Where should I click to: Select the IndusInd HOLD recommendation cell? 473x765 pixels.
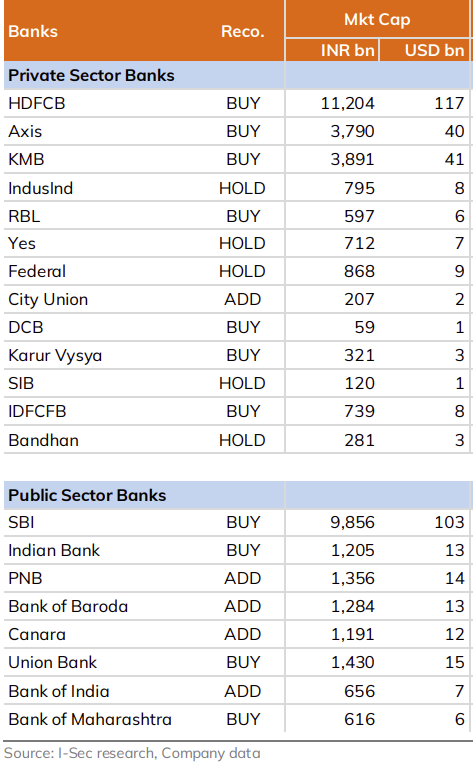(x=242, y=188)
